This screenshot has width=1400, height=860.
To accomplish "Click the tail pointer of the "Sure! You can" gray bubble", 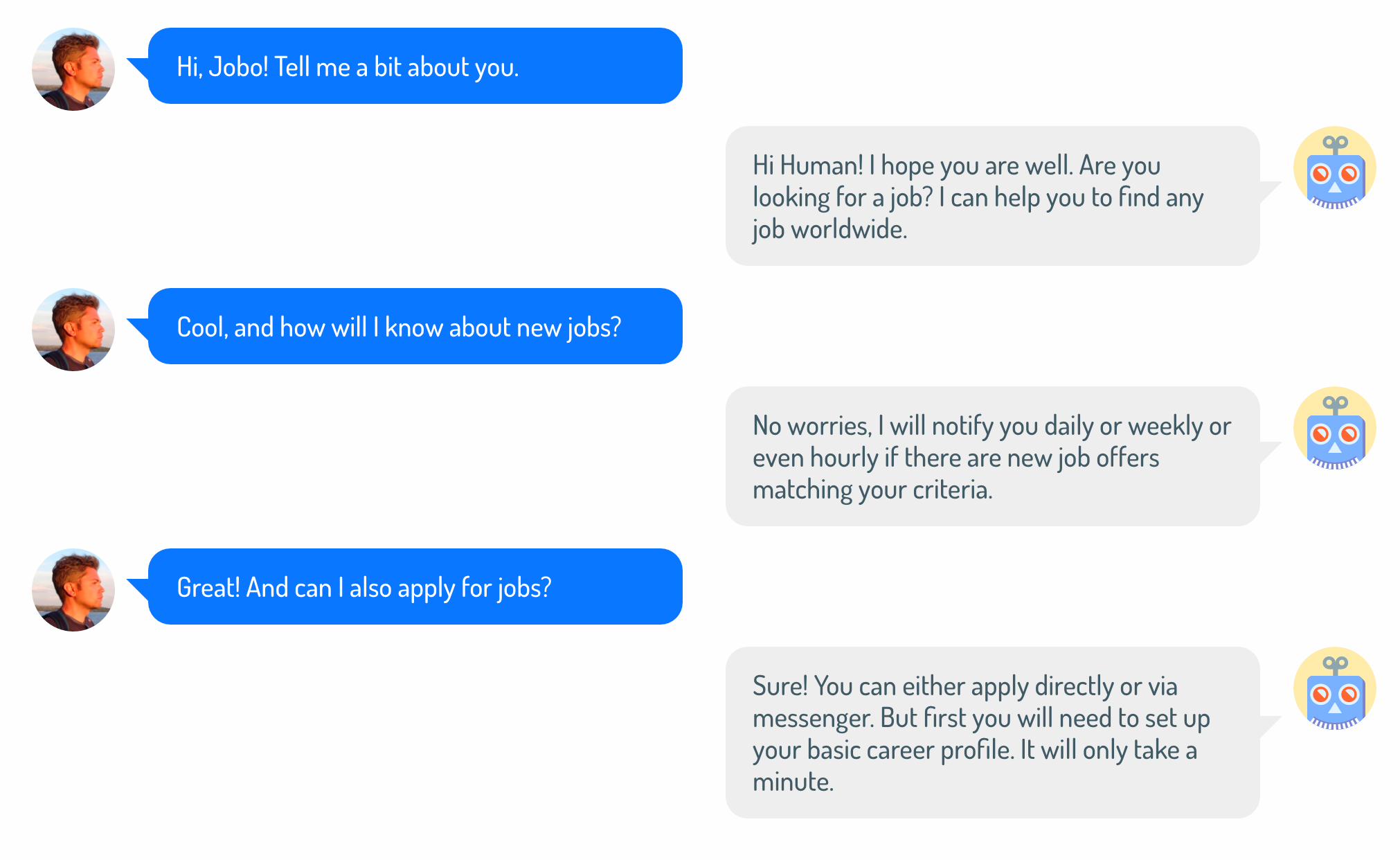I will (1268, 724).
